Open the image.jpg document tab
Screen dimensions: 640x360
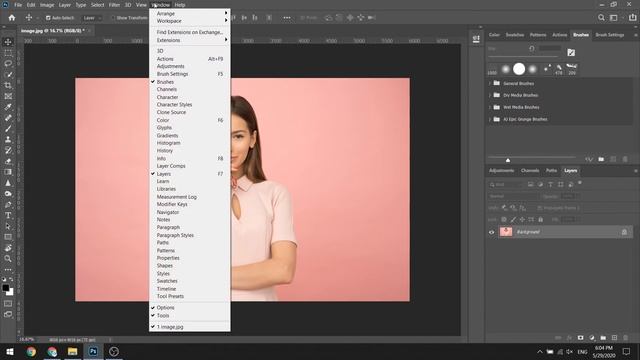[x=53, y=31]
